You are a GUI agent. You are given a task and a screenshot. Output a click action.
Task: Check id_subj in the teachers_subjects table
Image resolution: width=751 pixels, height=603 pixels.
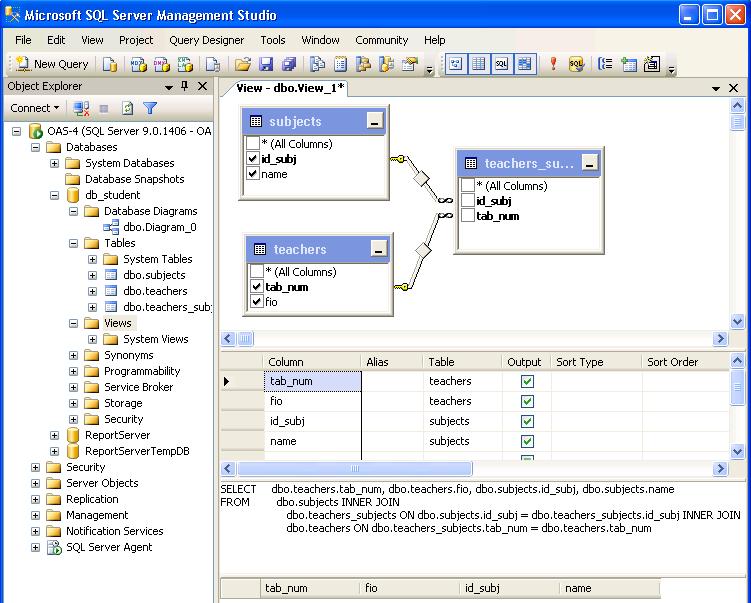(x=468, y=201)
